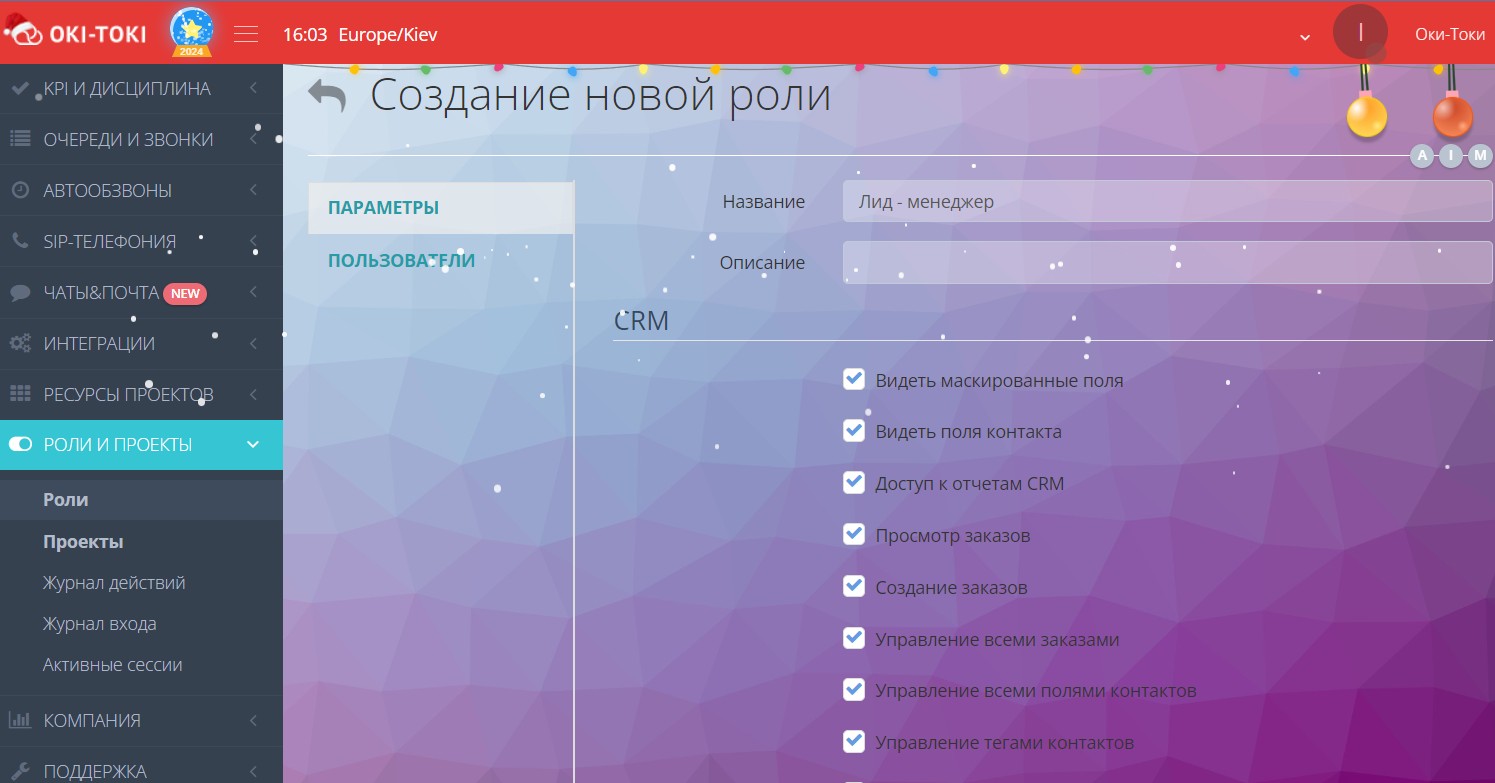Click the user avatar circle

(1360, 32)
